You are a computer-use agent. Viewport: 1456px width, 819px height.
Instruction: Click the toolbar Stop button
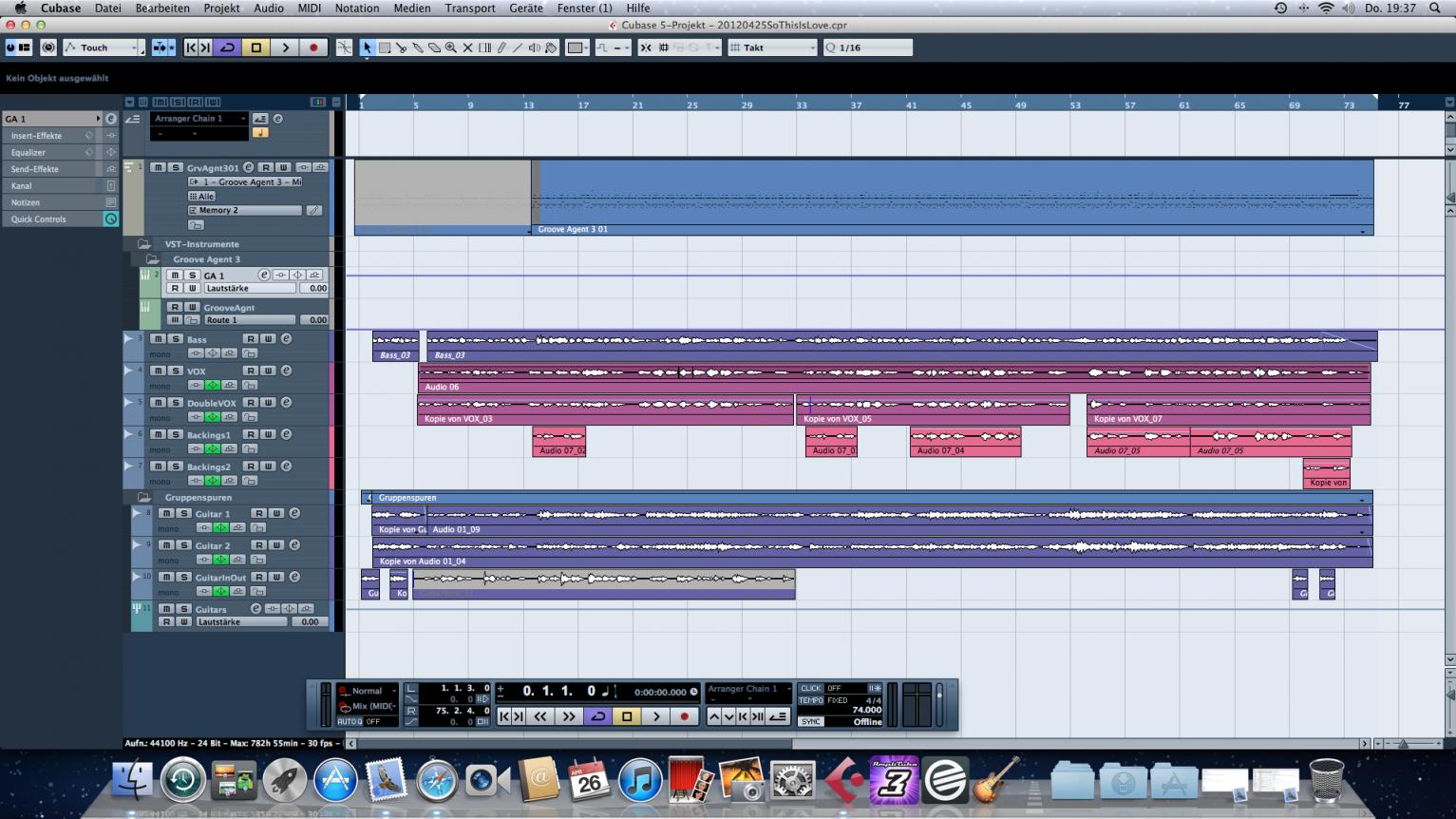255,48
